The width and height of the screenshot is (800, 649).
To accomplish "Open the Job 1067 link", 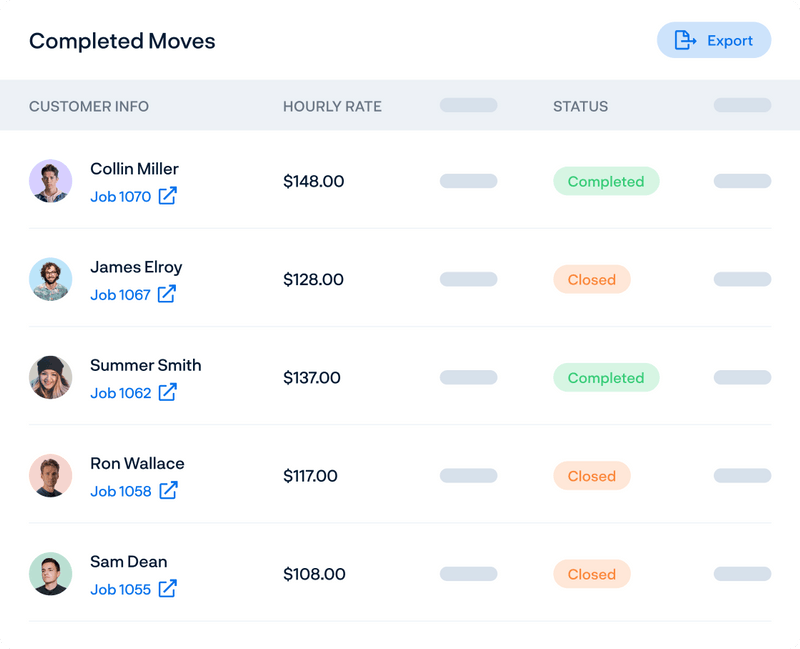I will [120, 295].
